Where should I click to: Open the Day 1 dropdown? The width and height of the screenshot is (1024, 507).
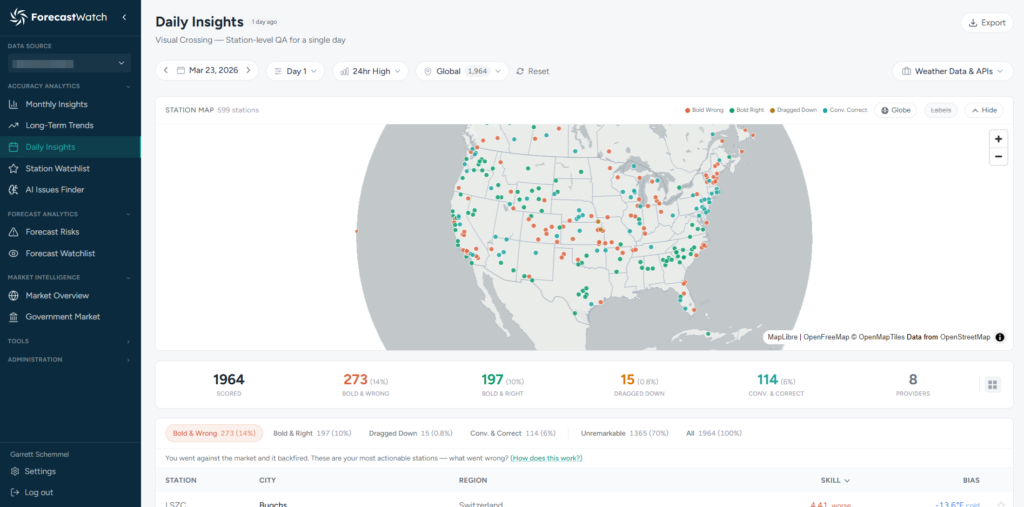pyautogui.click(x=300, y=71)
